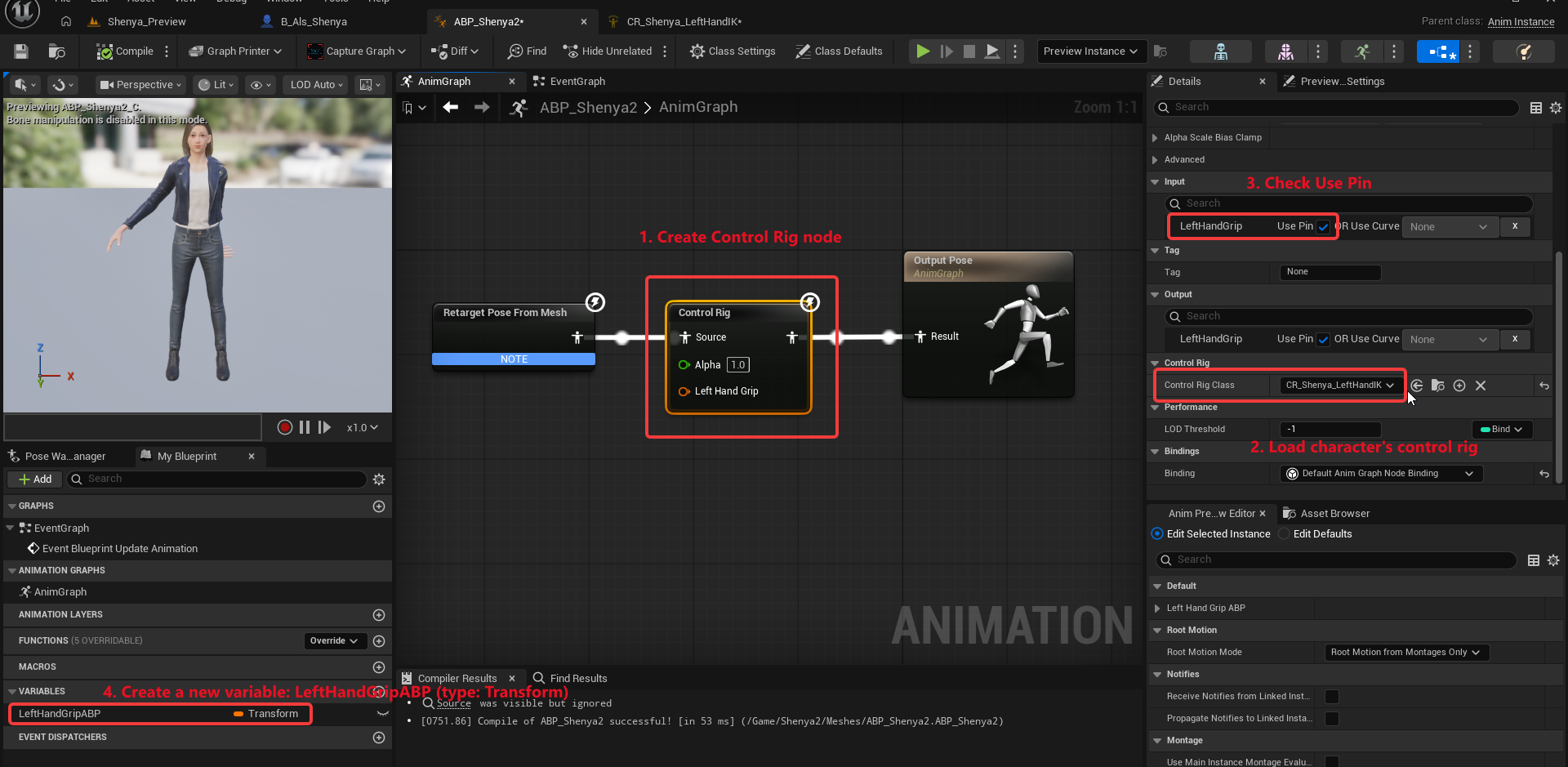Navigate back in graph history
The height and width of the screenshot is (767, 1568).
[x=450, y=107]
